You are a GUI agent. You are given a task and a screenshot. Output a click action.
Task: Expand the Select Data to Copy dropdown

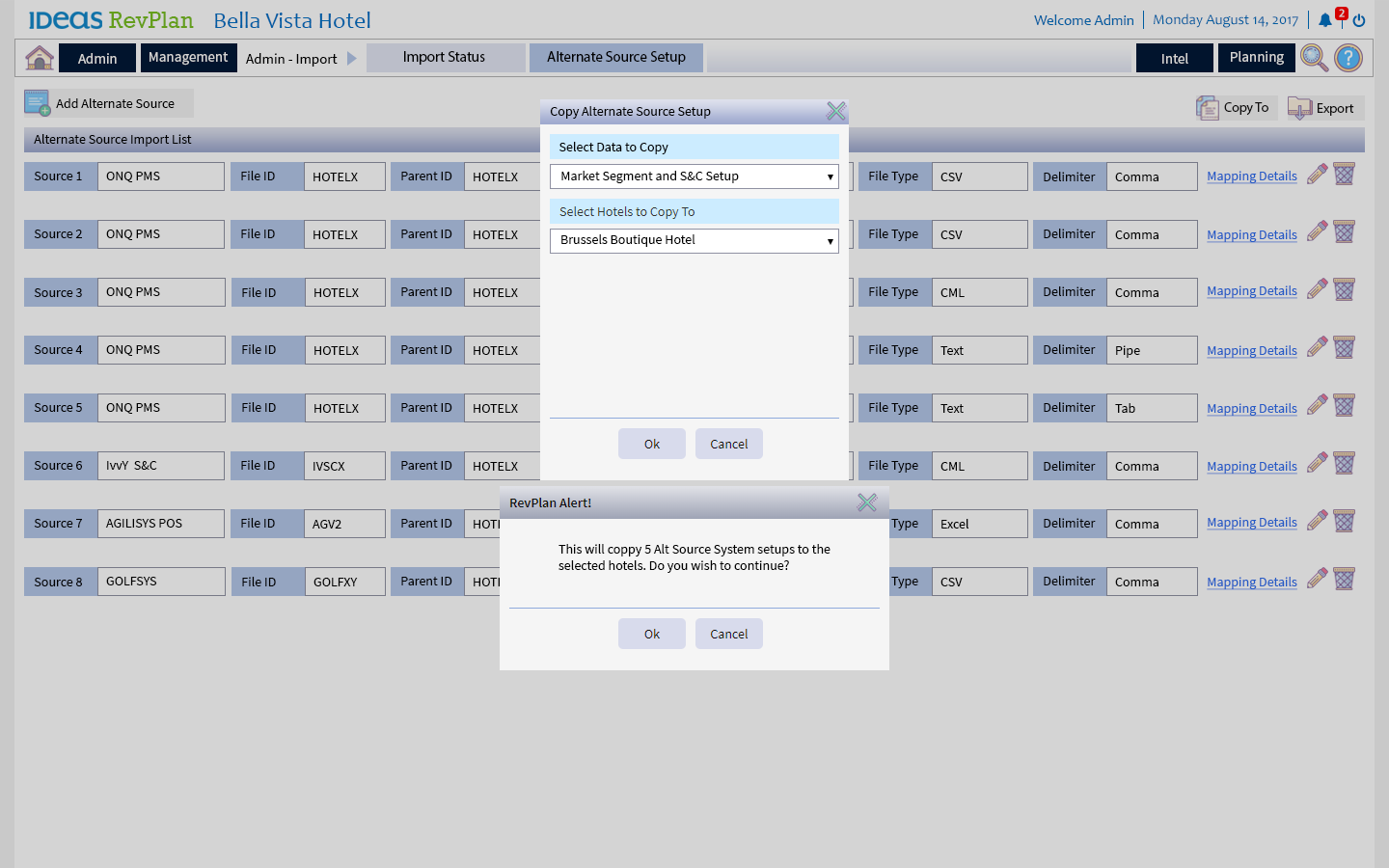pos(694,176)
